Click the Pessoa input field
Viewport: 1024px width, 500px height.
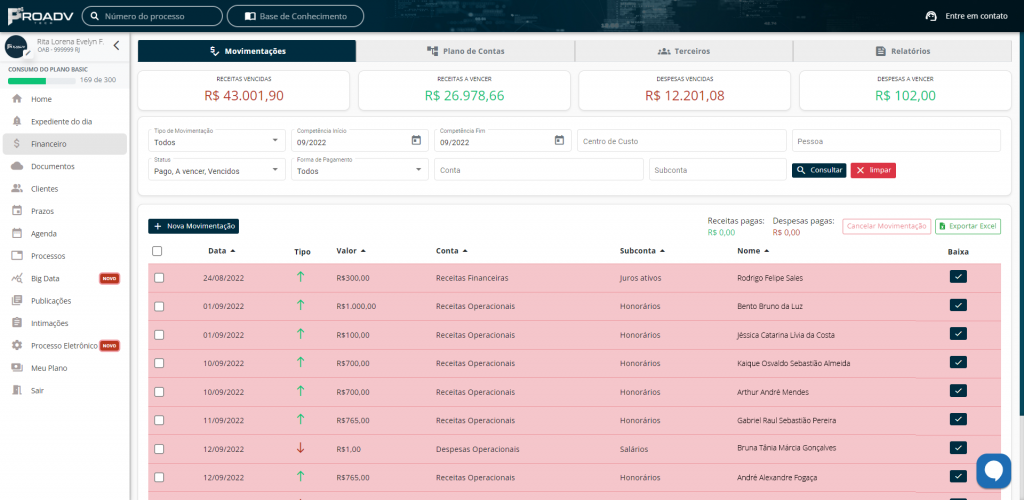(x=896, y=141)
